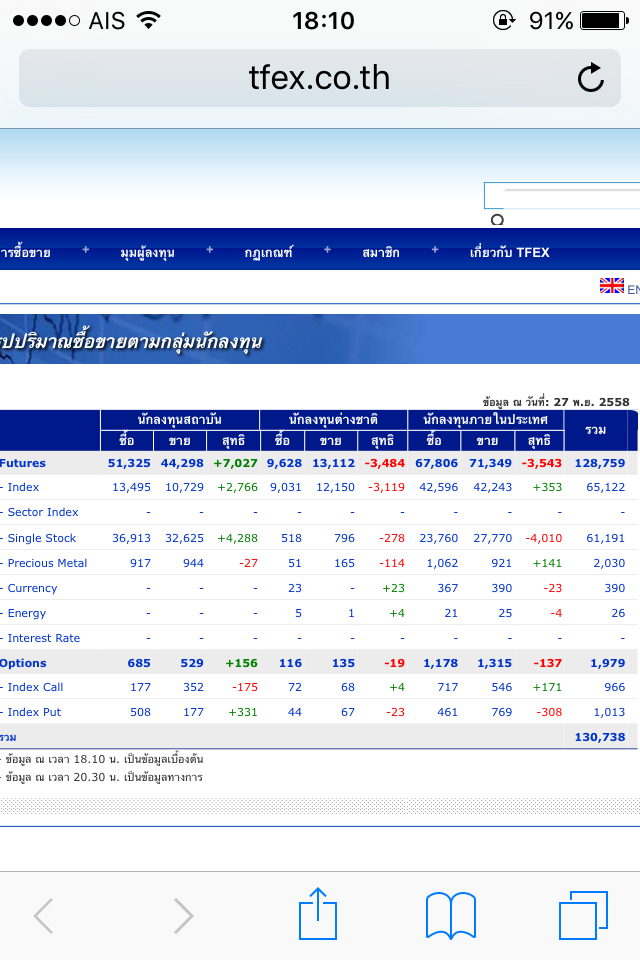Go forward with the right arrow

pos(183,915)
